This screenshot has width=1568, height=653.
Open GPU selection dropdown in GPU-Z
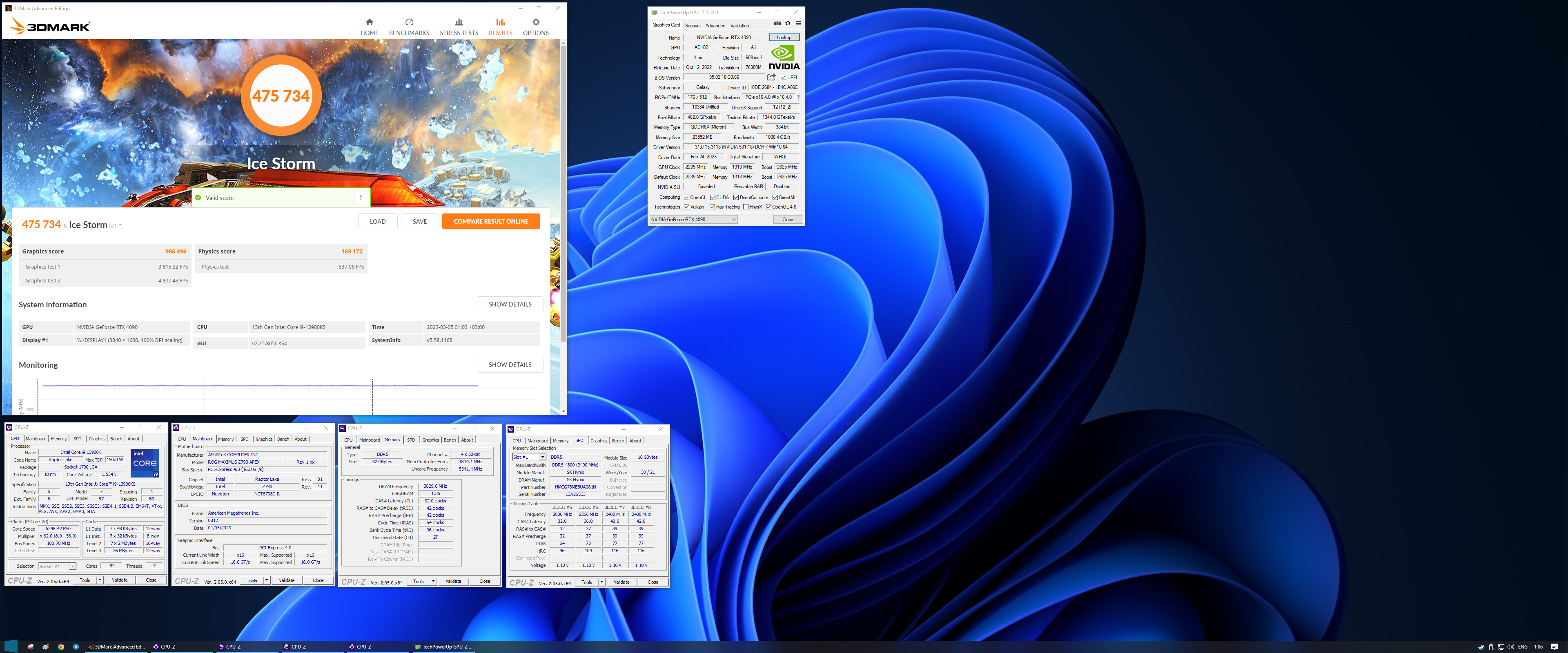693,220
